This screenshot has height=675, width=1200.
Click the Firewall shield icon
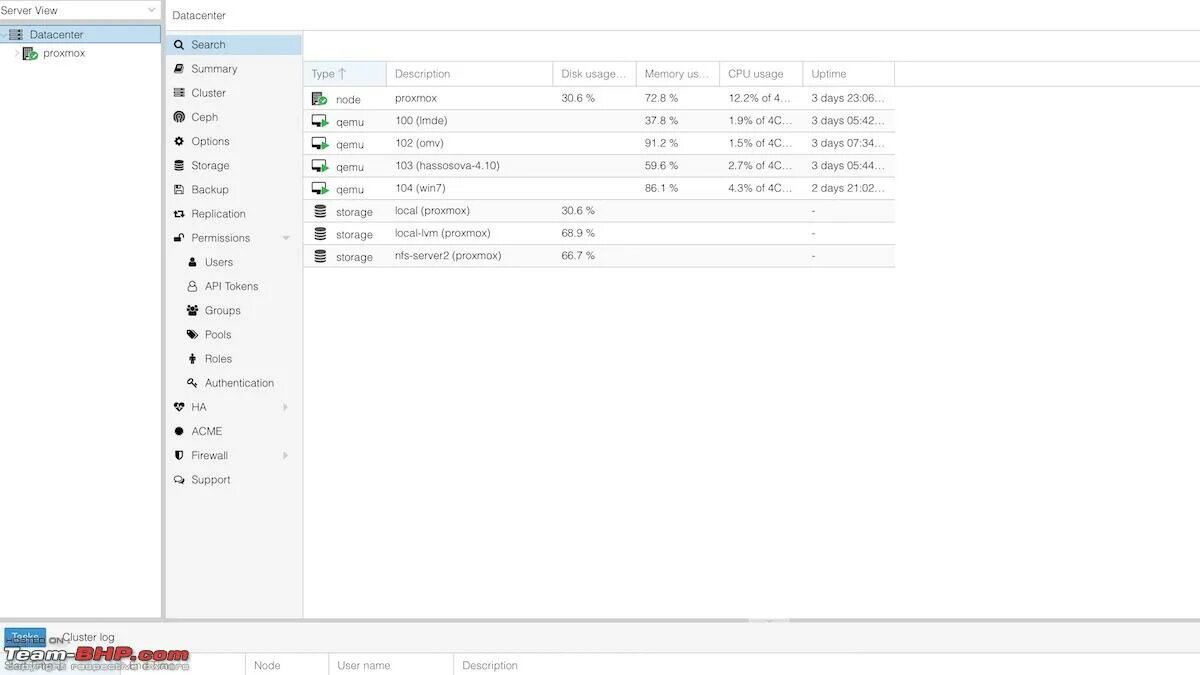tap(179, 456)
